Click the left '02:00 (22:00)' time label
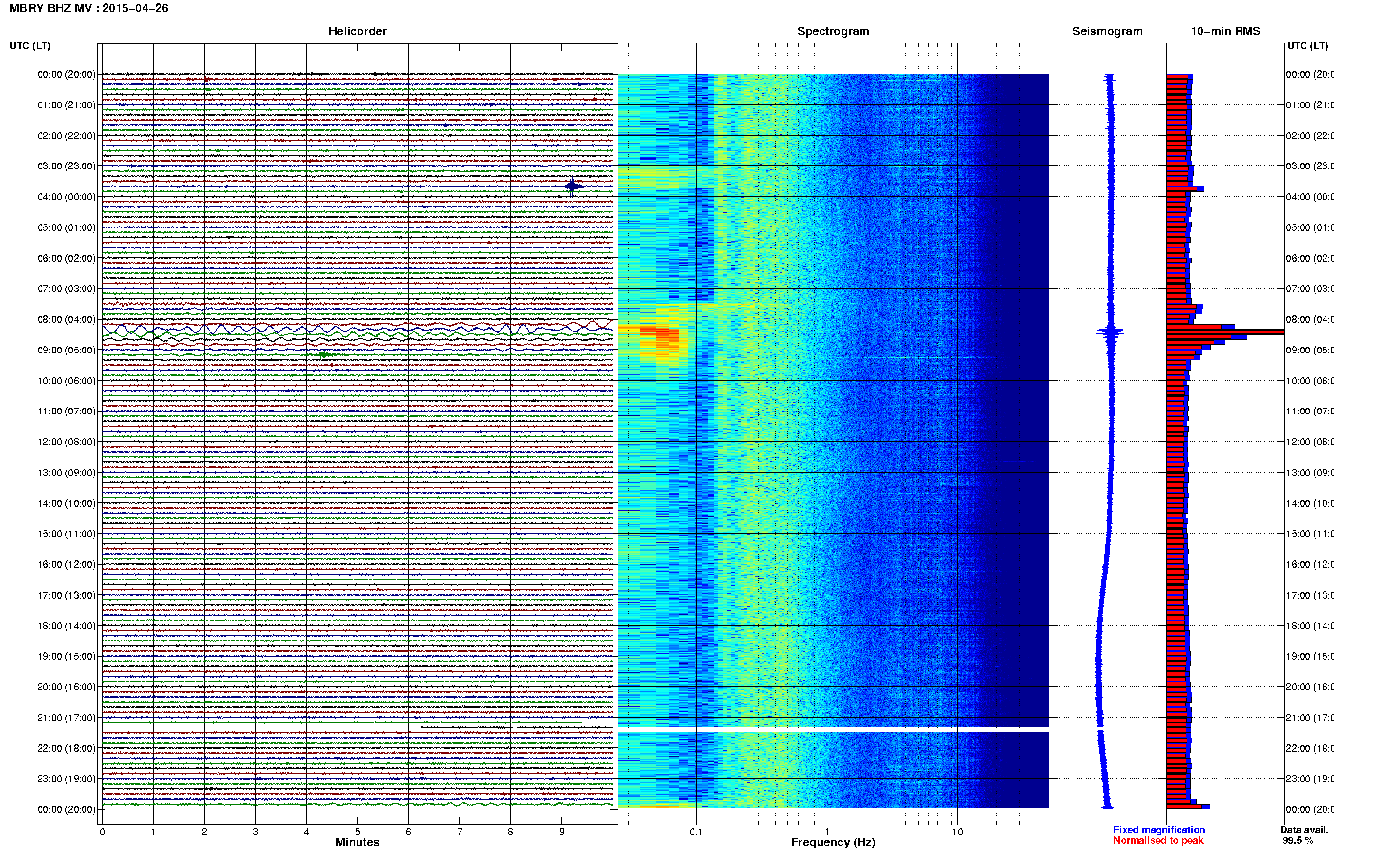1389x868 pixels. (66, 136)
